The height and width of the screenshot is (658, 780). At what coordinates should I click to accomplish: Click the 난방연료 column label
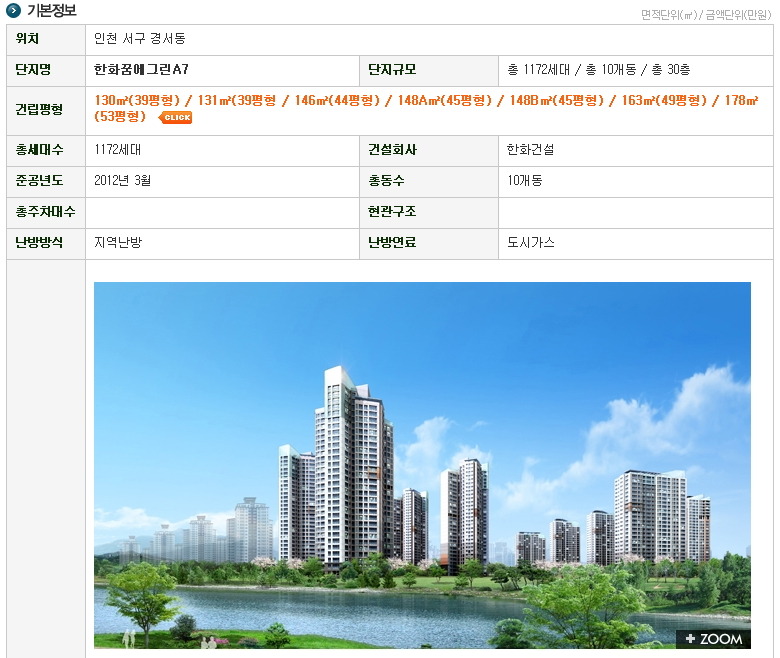(392, 242)
